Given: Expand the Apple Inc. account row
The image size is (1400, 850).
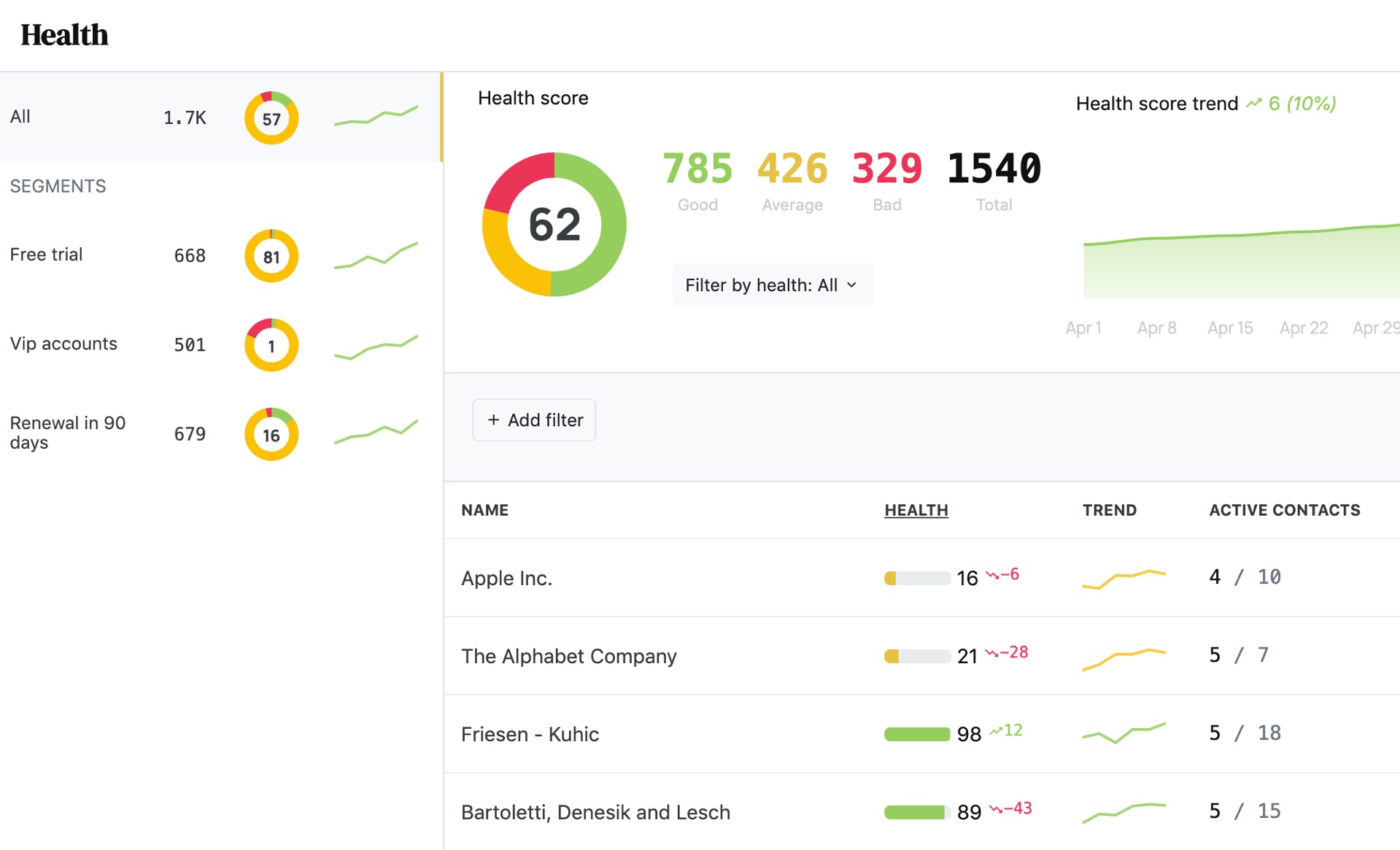Looking at the screenshot, I should point(506,577).
